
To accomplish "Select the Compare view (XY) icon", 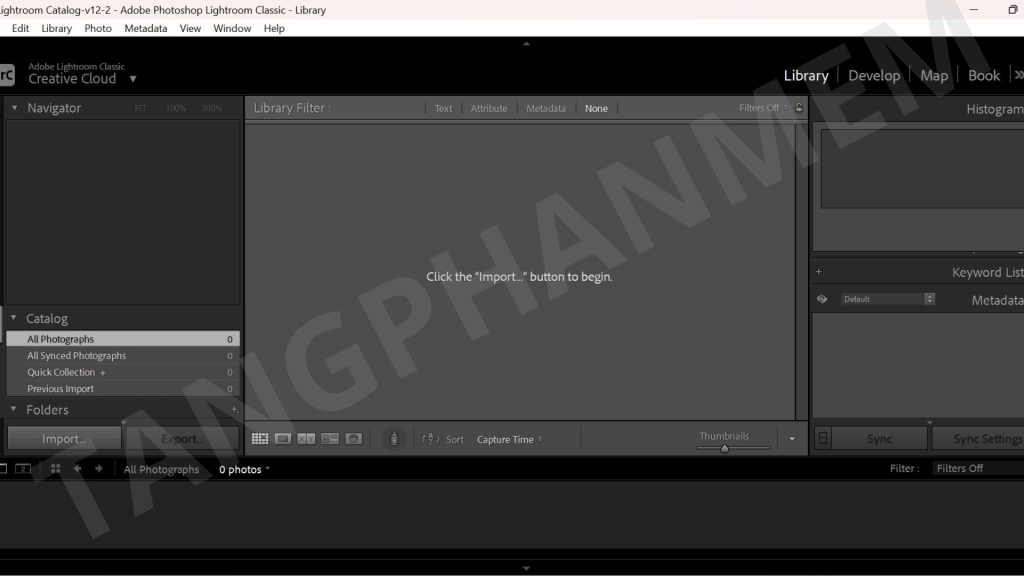I will pyautogui.click(x=306, y=439).
